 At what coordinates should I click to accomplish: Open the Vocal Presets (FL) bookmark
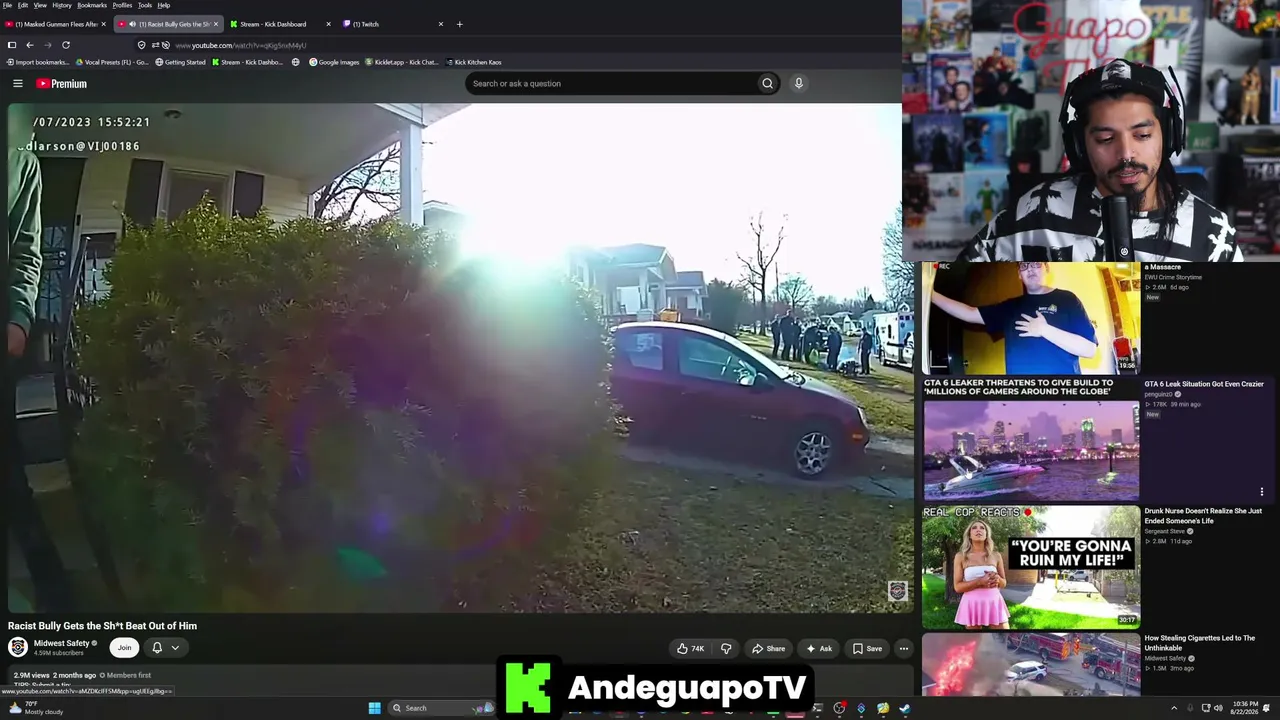click(112, 62)
